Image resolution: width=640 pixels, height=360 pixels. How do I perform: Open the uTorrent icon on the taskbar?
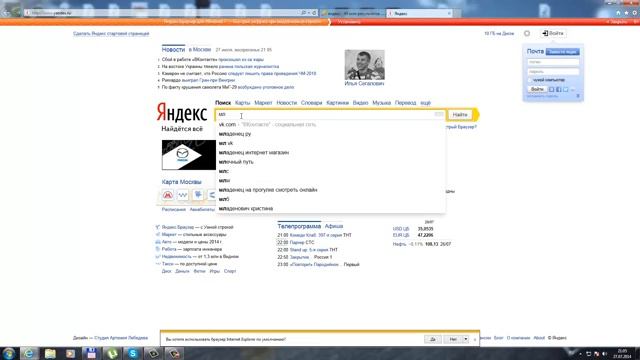[112, 353]
